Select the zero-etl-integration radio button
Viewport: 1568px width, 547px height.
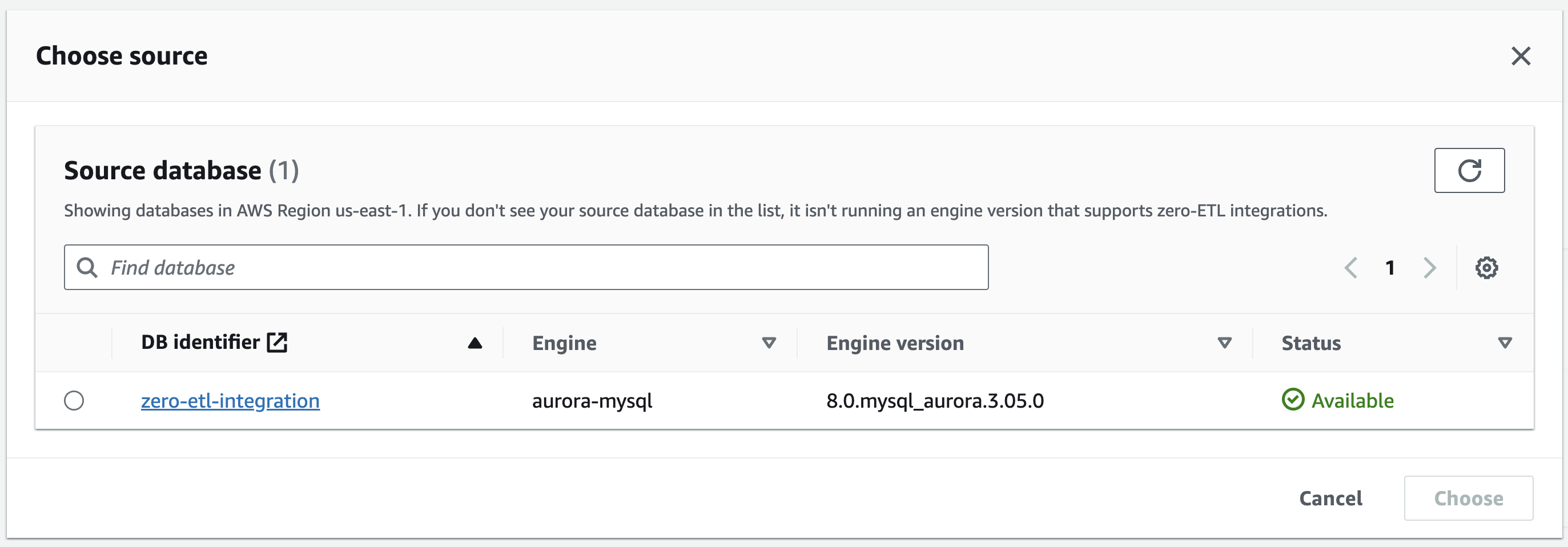pyautogui.click(x=74, y=400)
